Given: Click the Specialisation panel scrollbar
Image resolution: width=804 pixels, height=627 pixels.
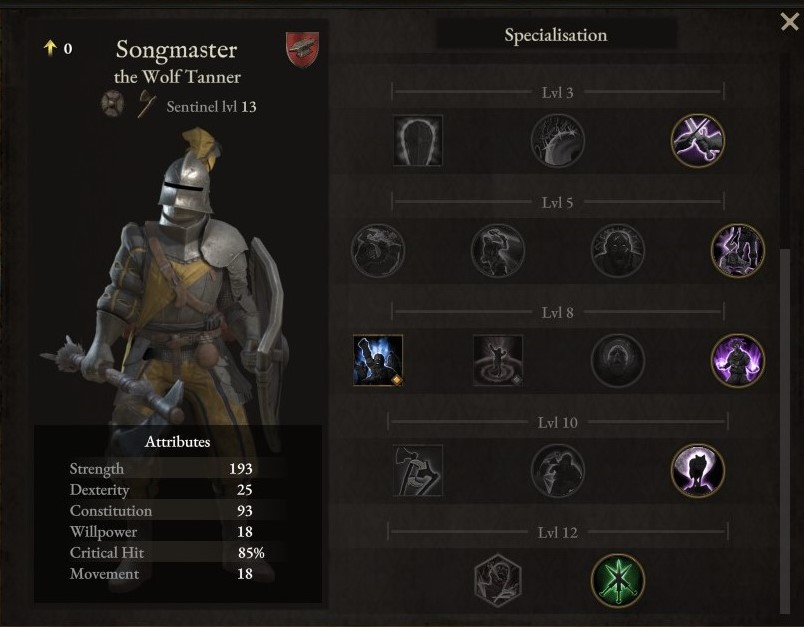Looking at the screenshot, I should click(x=785, y=430).
